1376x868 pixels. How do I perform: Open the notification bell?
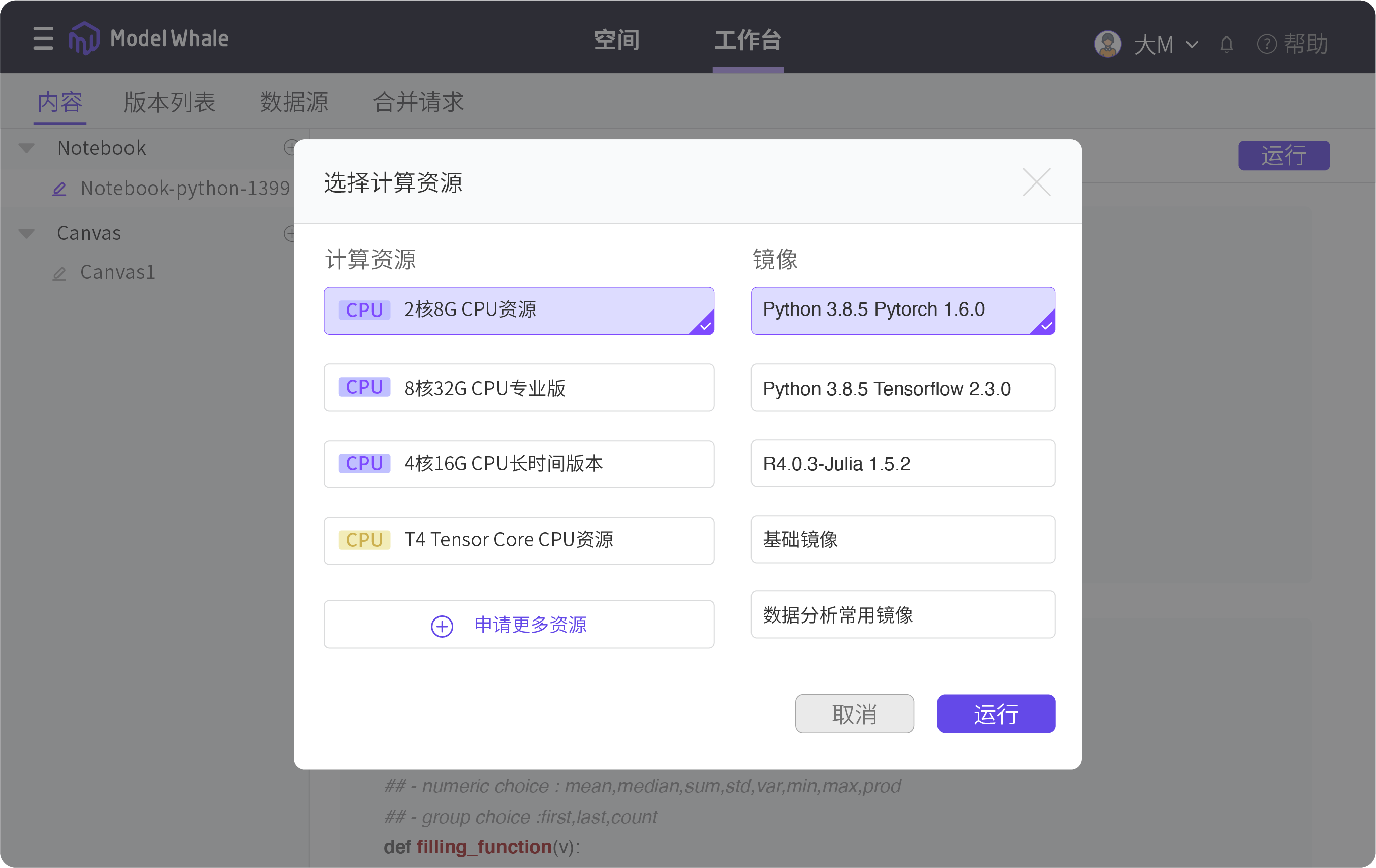(1226, 44)
